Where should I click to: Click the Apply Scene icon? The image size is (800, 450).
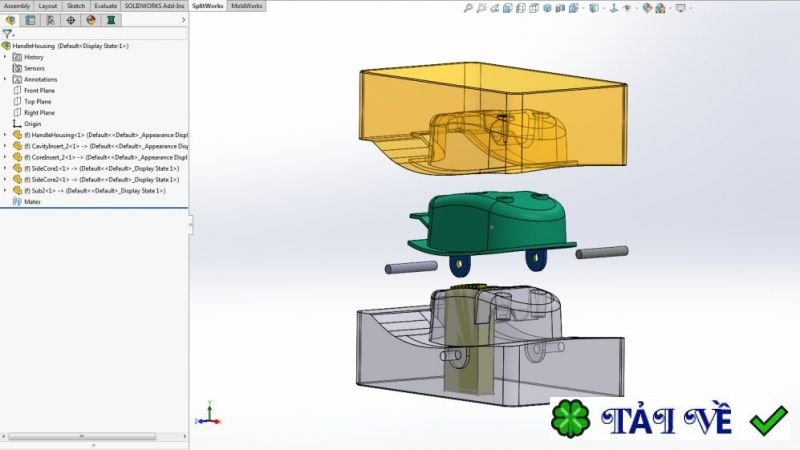click(x=661, y=8)
